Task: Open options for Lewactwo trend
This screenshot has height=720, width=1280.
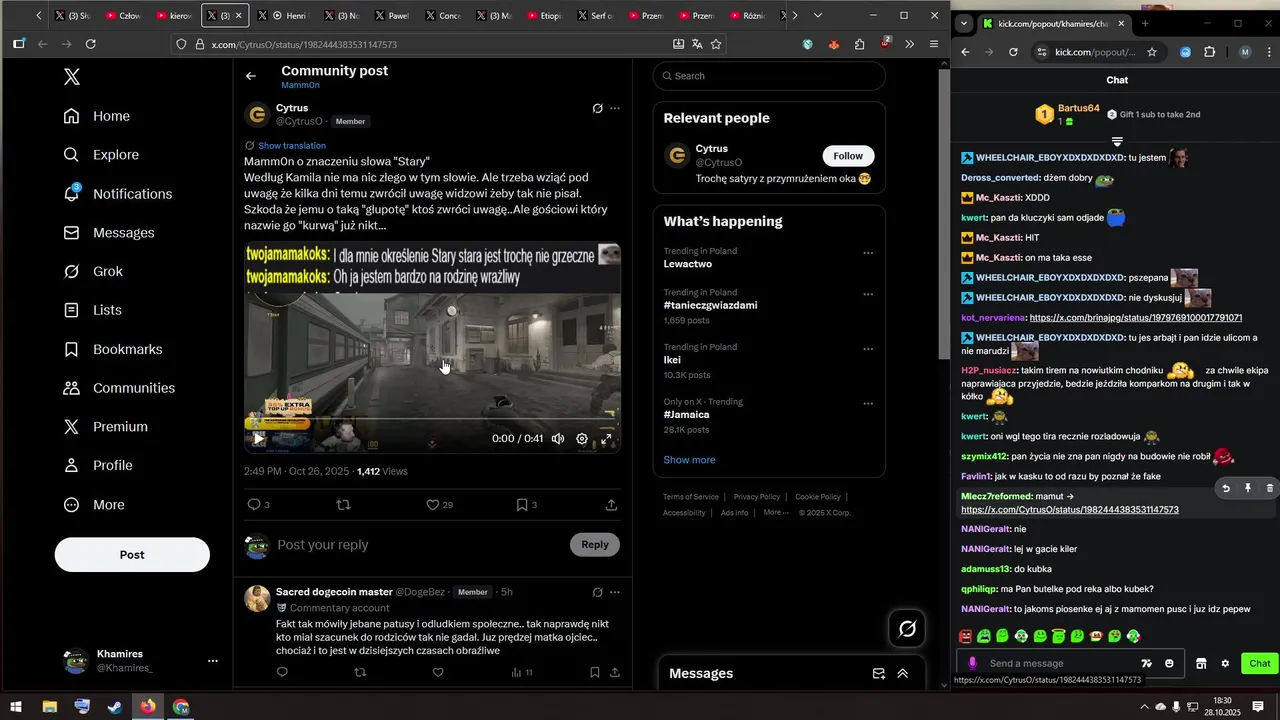Action: [x=868, y=254]
